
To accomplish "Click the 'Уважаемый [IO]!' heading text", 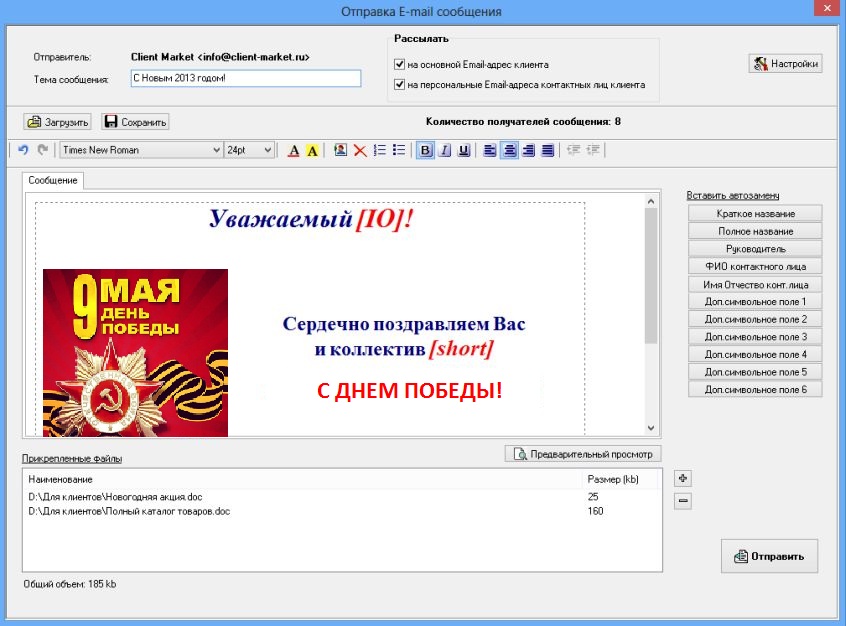I will pos(311,219).
